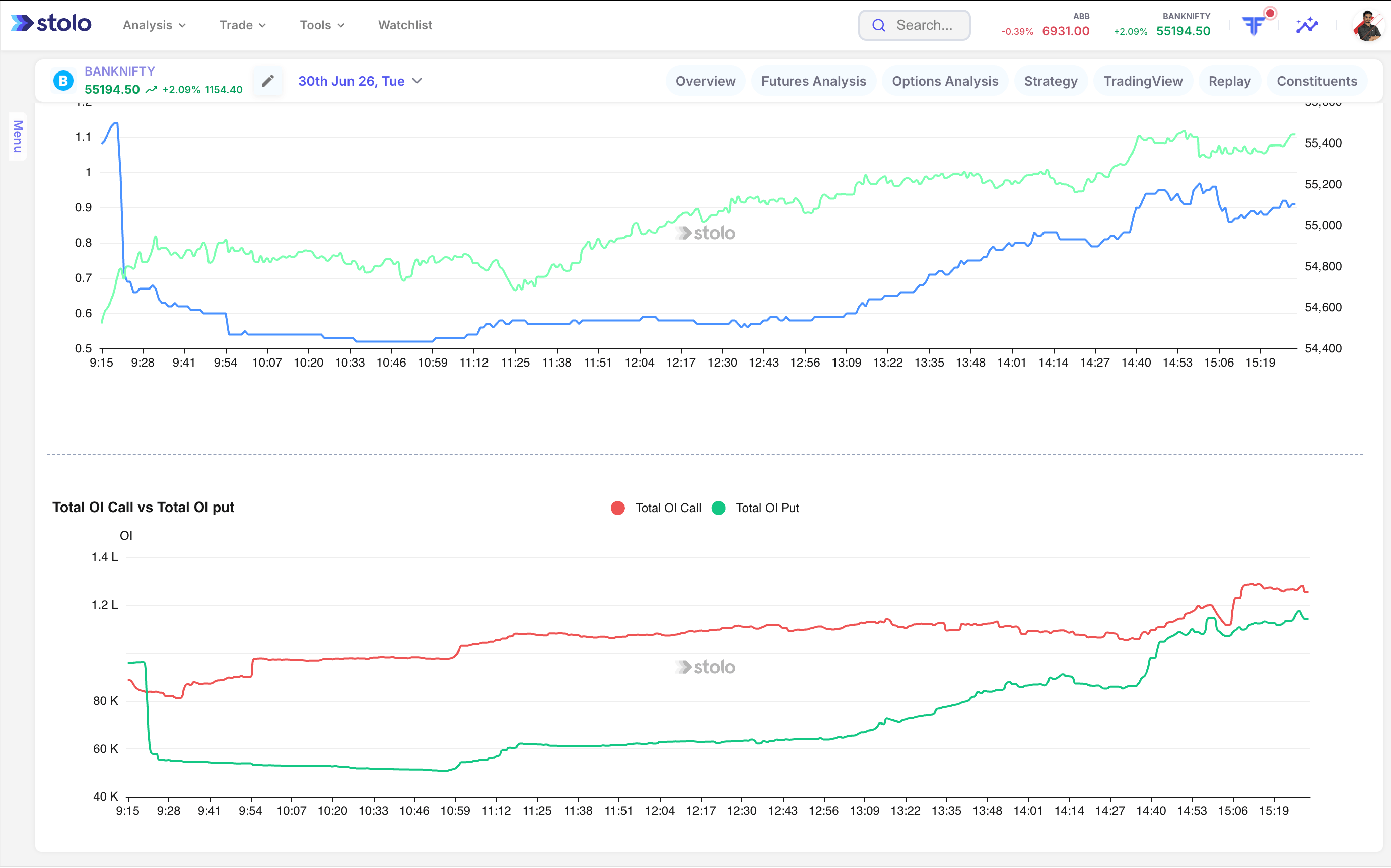Go to the Watchlist page

coord(405,25)
